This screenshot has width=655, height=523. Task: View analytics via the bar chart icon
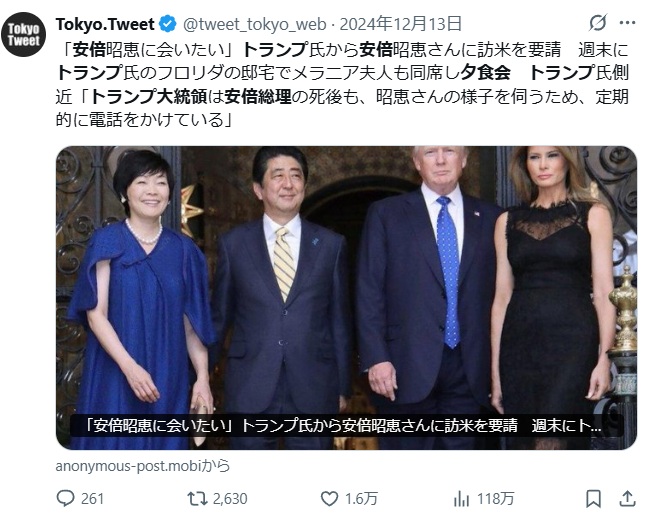coord(462,498)
